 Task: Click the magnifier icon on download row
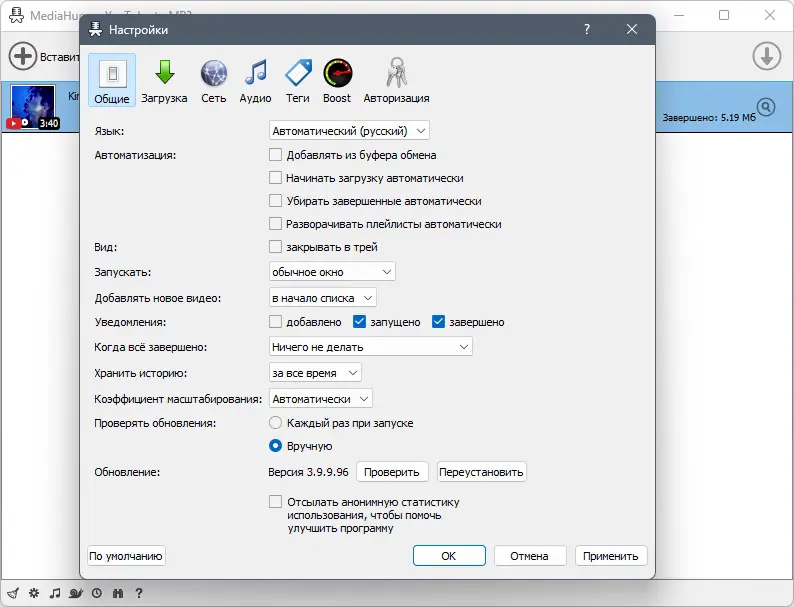(766, 107)
